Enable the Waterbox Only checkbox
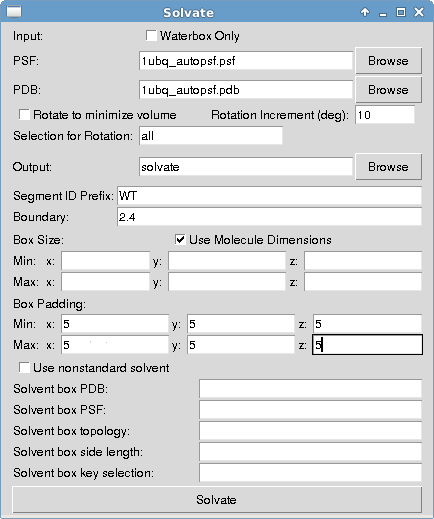The image size is (434, 519). pos(151,36)
